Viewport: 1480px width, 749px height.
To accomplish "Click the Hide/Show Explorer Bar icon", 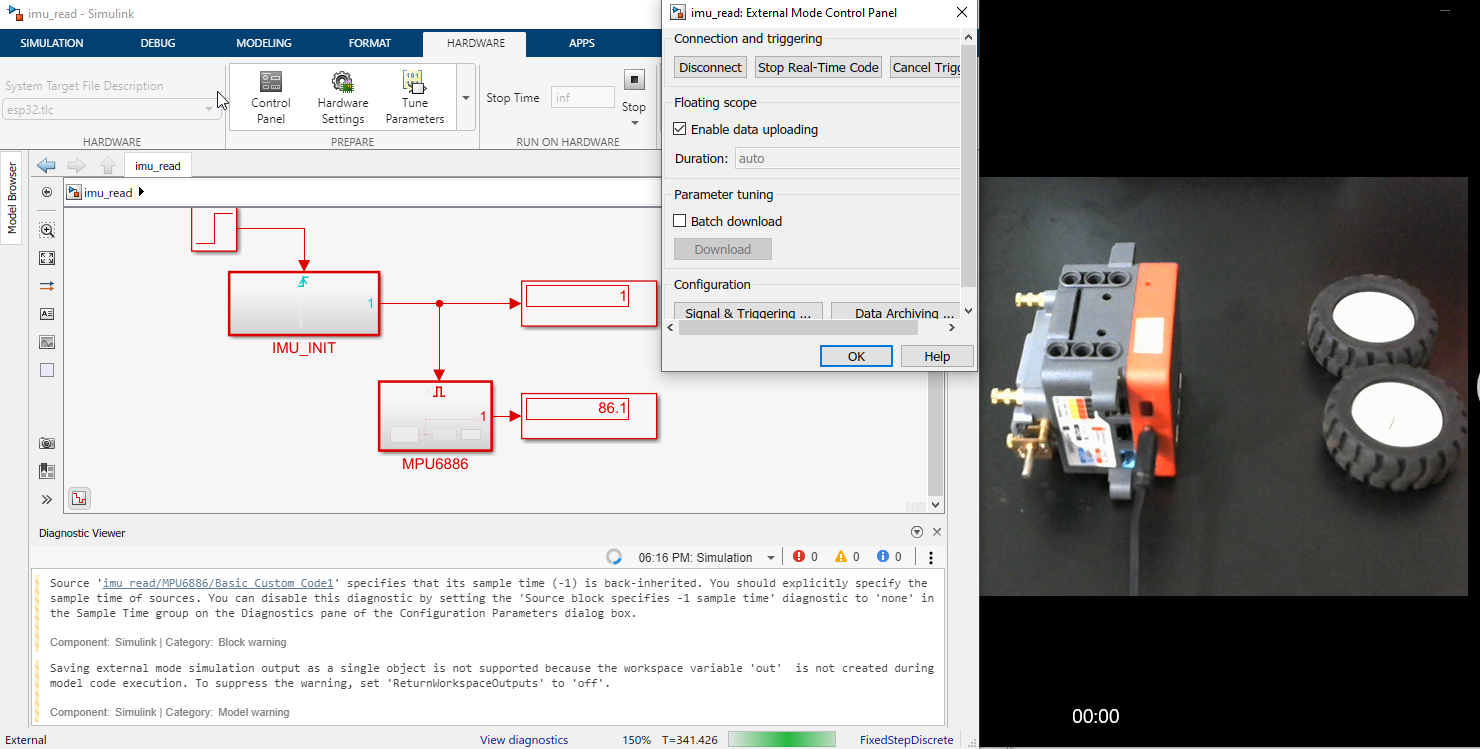I will tap(47, 192).
